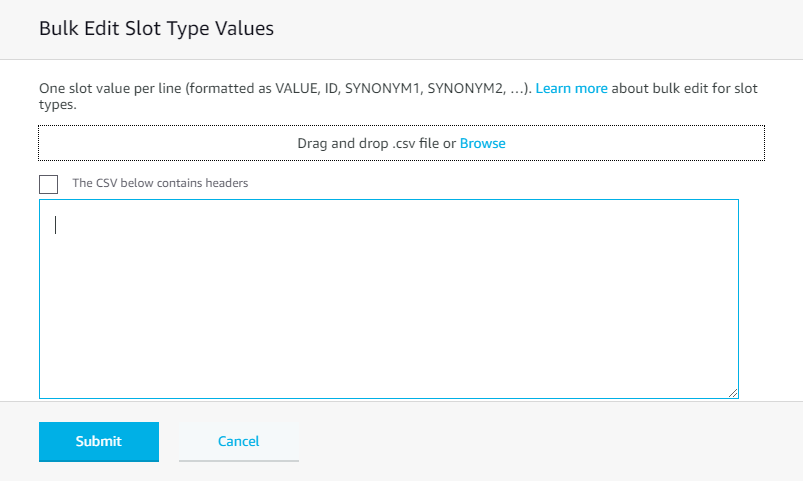Click the blank footer area right of Cancel

click(550, 441)
